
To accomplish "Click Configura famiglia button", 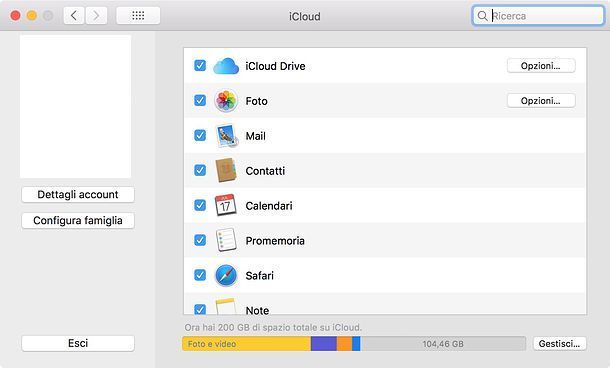I will (78, 221).
